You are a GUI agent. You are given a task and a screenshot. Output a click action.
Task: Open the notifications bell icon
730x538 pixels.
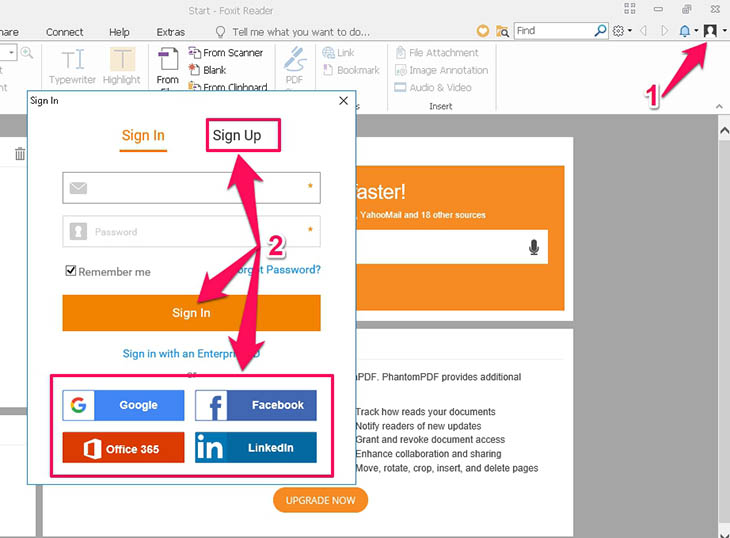click(684, 31)
